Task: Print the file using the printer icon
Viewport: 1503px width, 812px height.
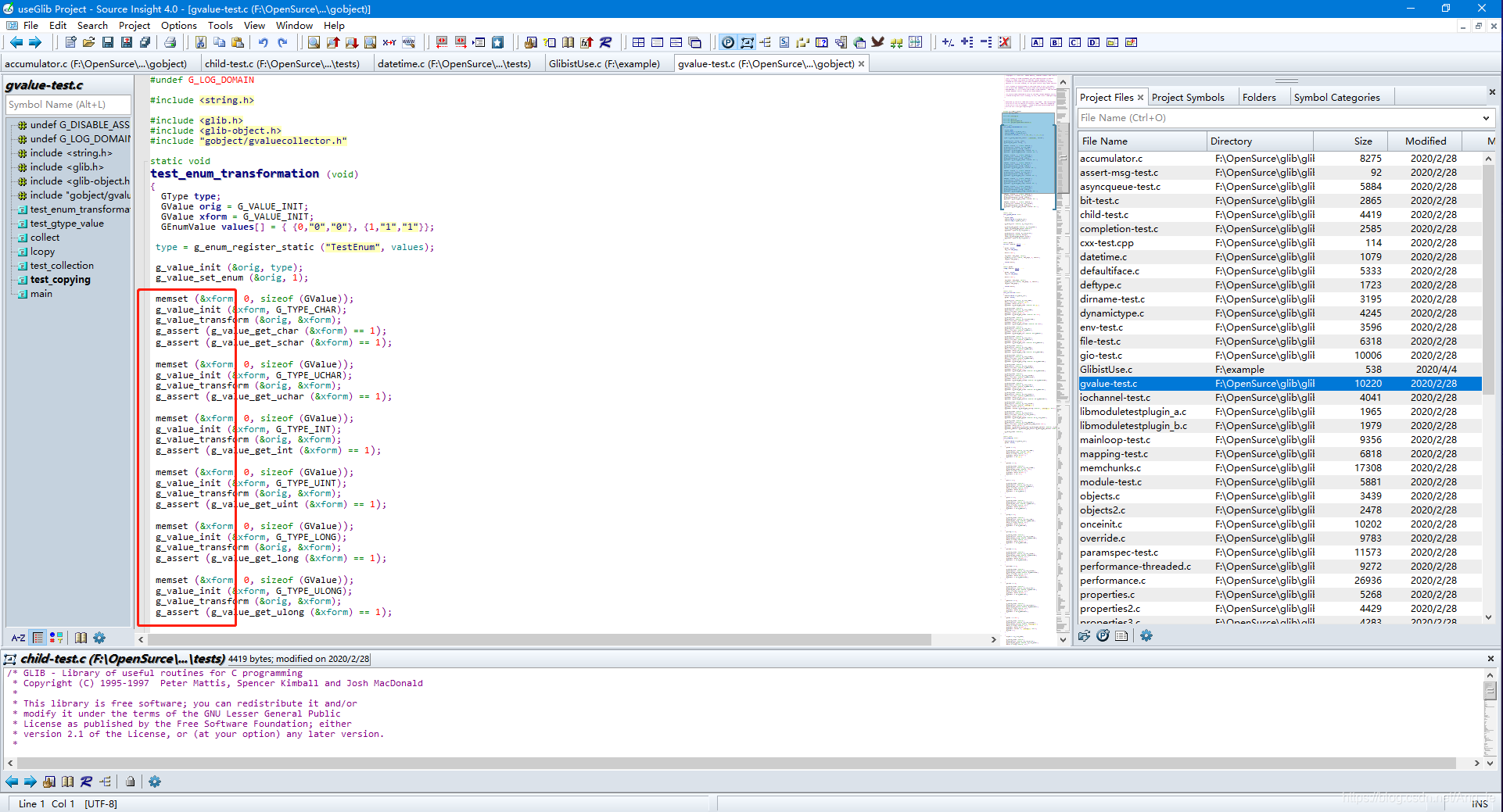Action: click(x=170, y=42)
